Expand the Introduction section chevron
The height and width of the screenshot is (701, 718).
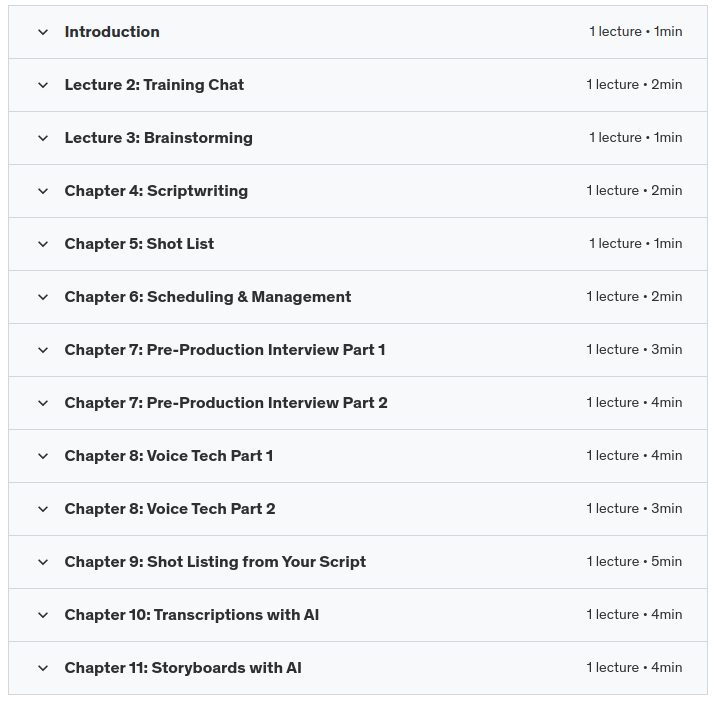[x=43, y=32]
